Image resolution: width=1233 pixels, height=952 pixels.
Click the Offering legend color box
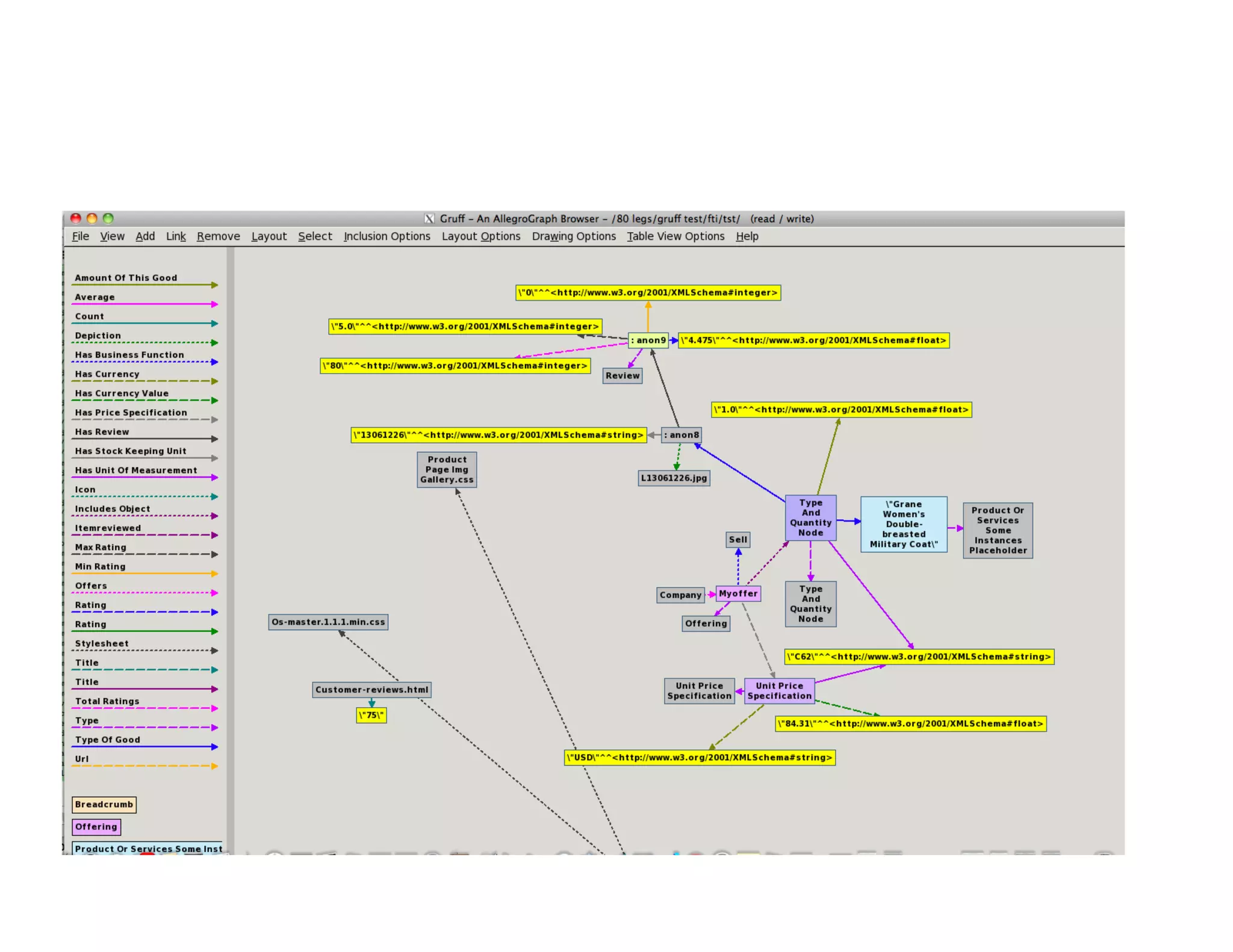[96, 827]
